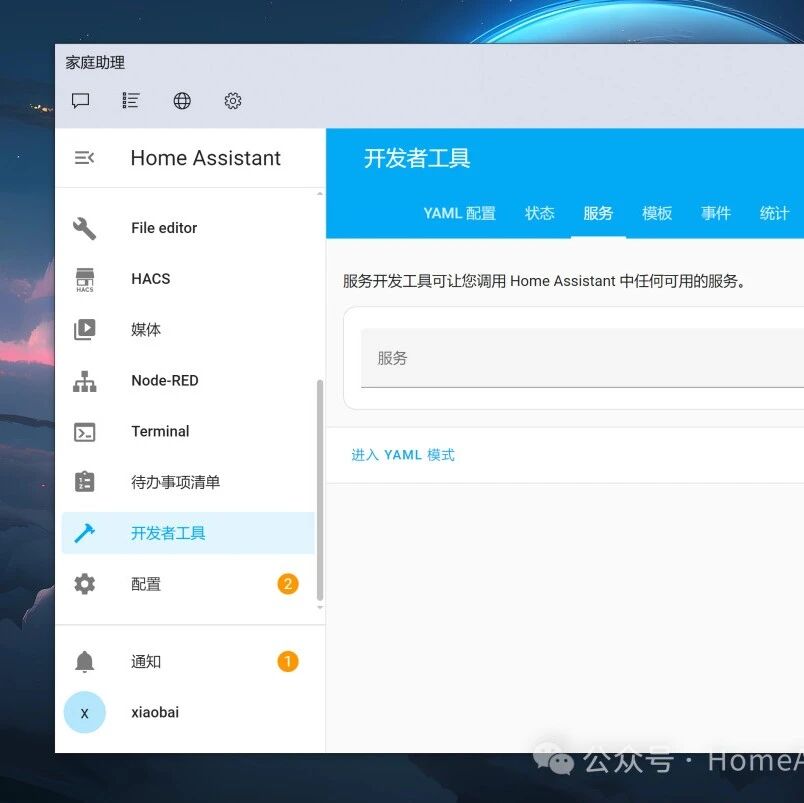Select 开发者工具 in sidebar

(x=188, y=533)
